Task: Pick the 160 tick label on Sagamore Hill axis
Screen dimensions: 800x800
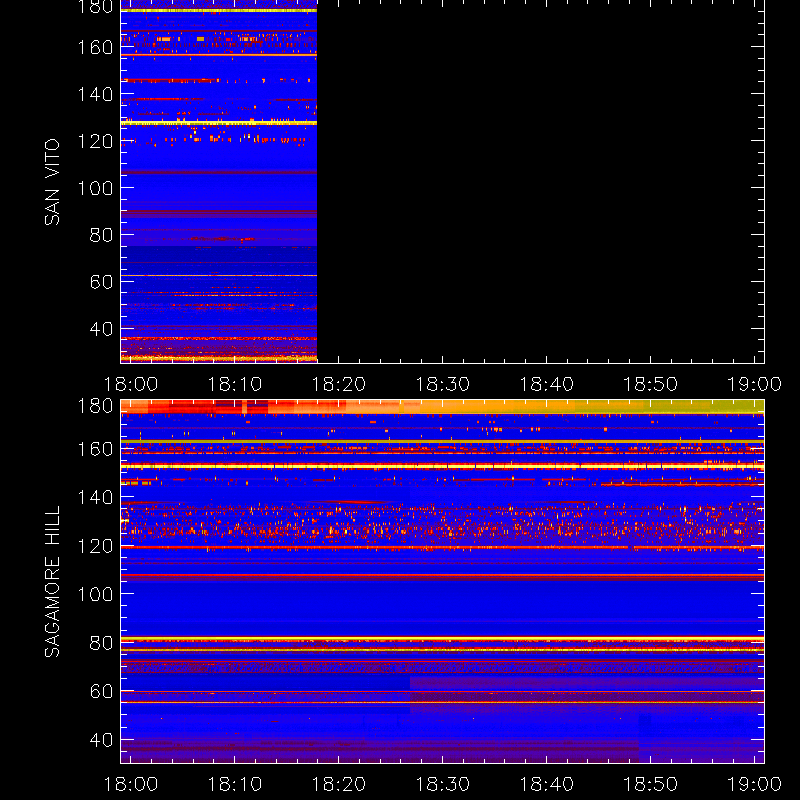Action: click(x=95, y=449)
